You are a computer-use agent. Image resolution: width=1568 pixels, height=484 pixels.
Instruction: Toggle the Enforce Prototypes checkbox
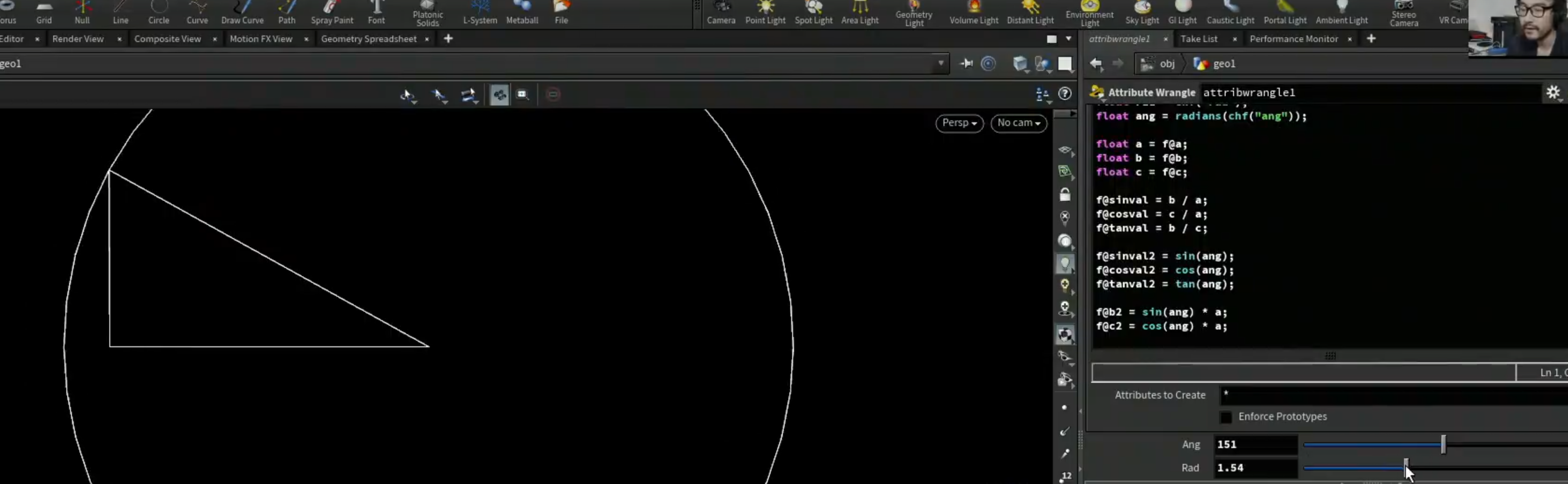coord(1226,417)
